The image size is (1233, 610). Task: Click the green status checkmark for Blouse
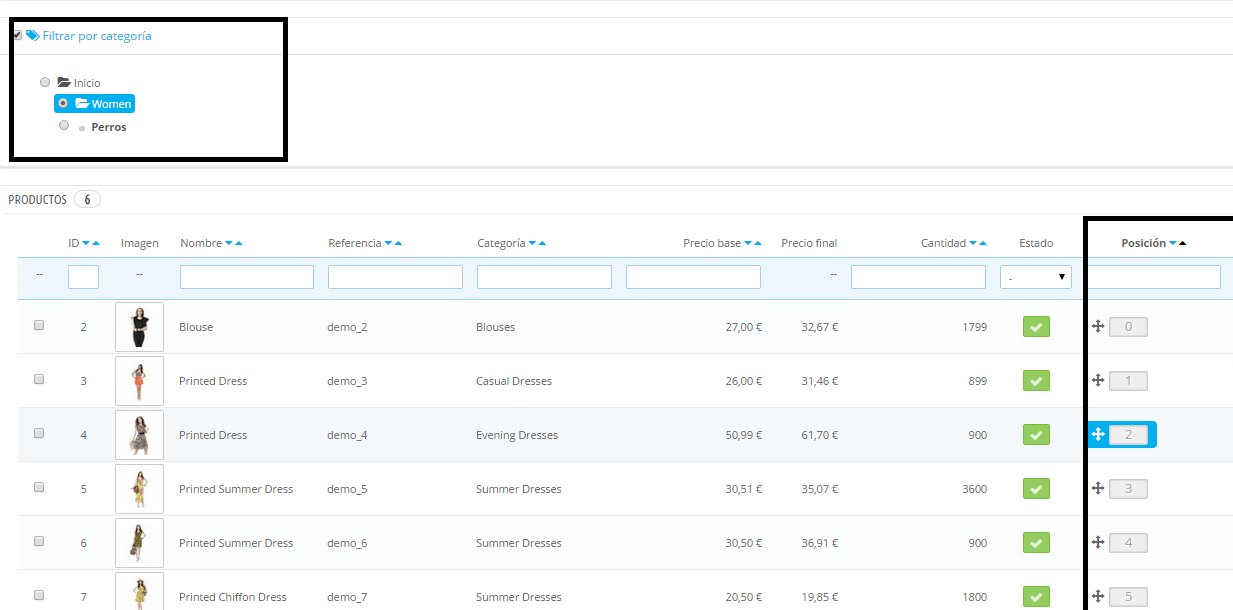point(1036,327)
